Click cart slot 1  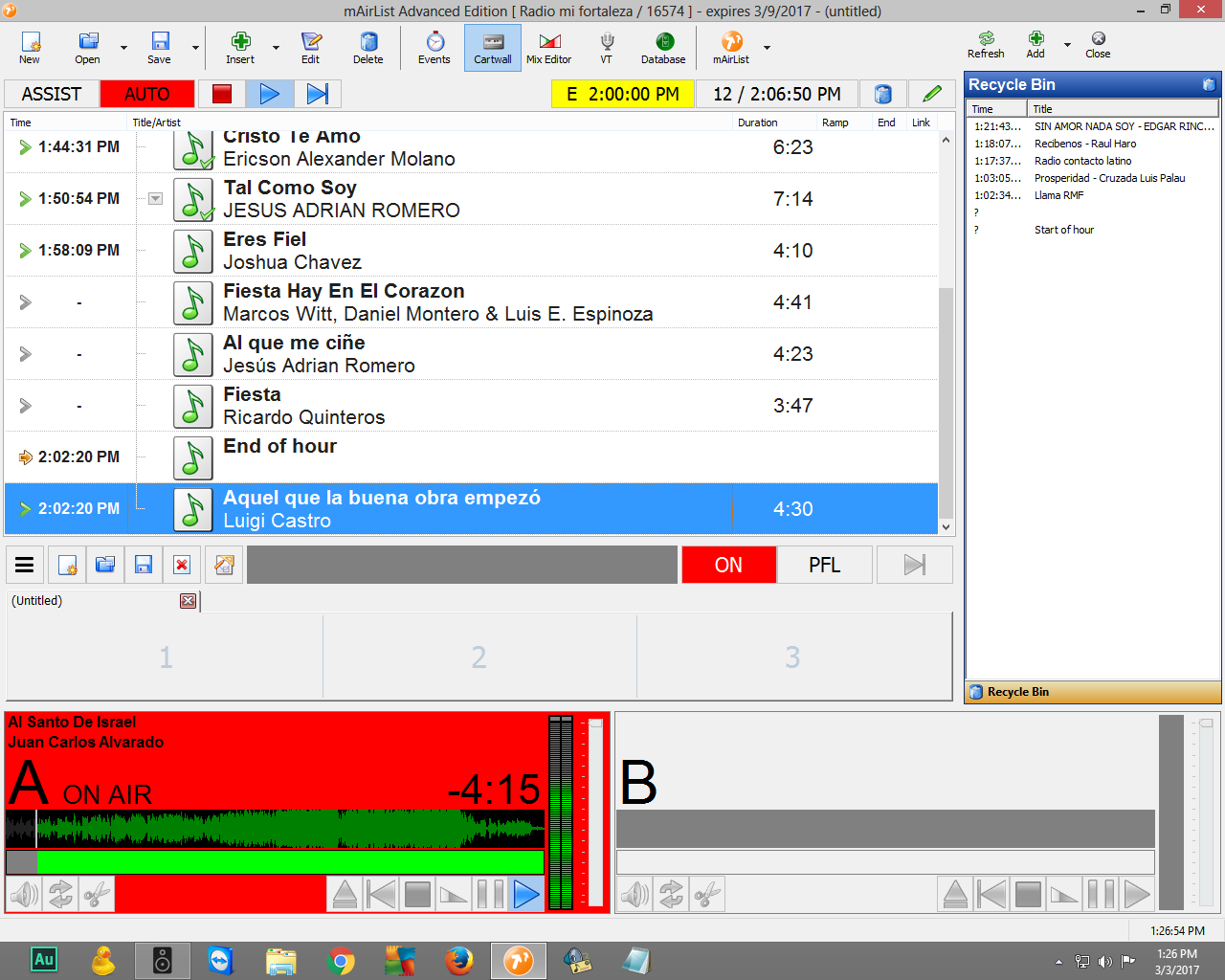coord(166,657)
